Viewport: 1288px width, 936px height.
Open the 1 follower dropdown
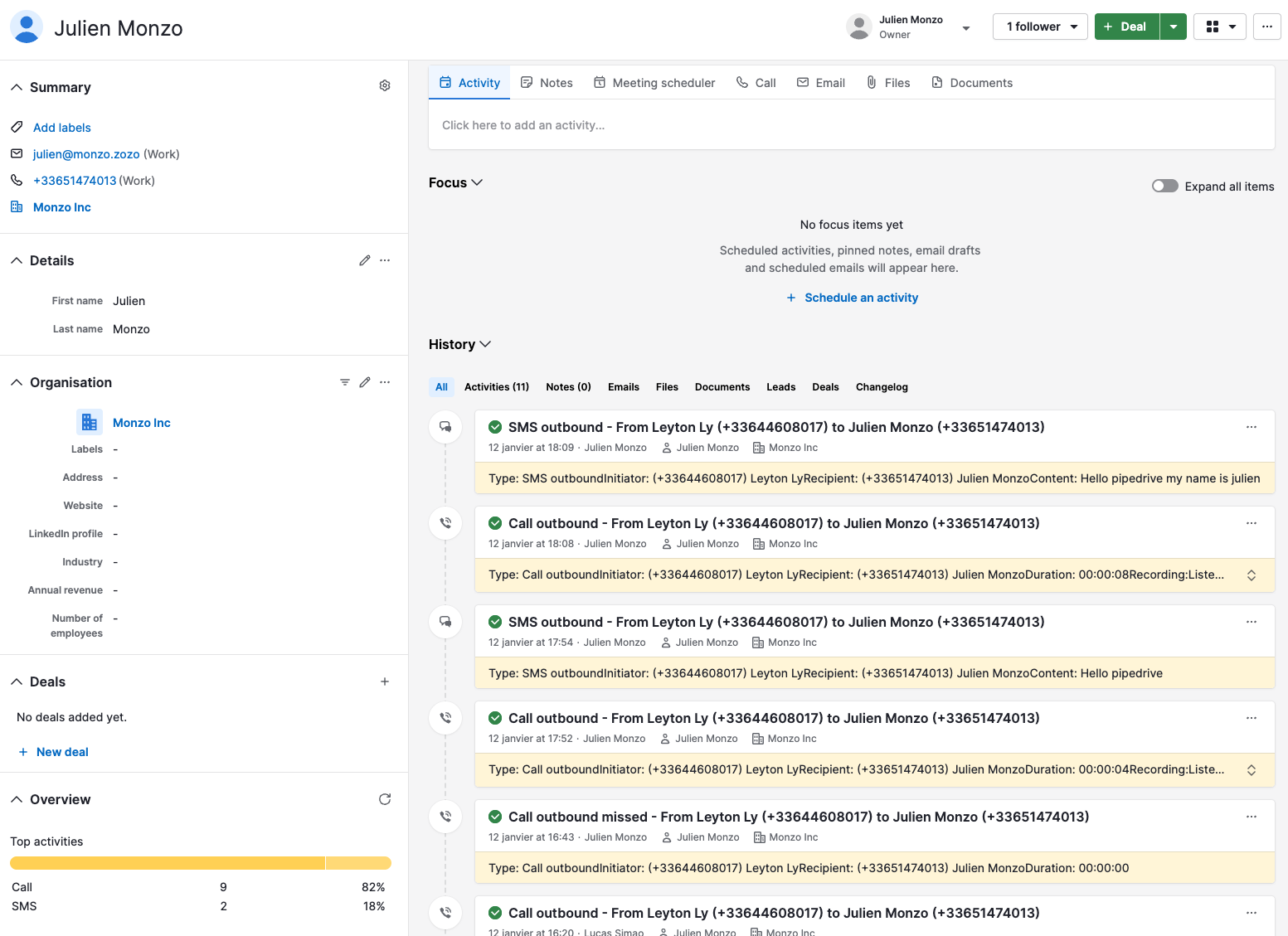1040,27
